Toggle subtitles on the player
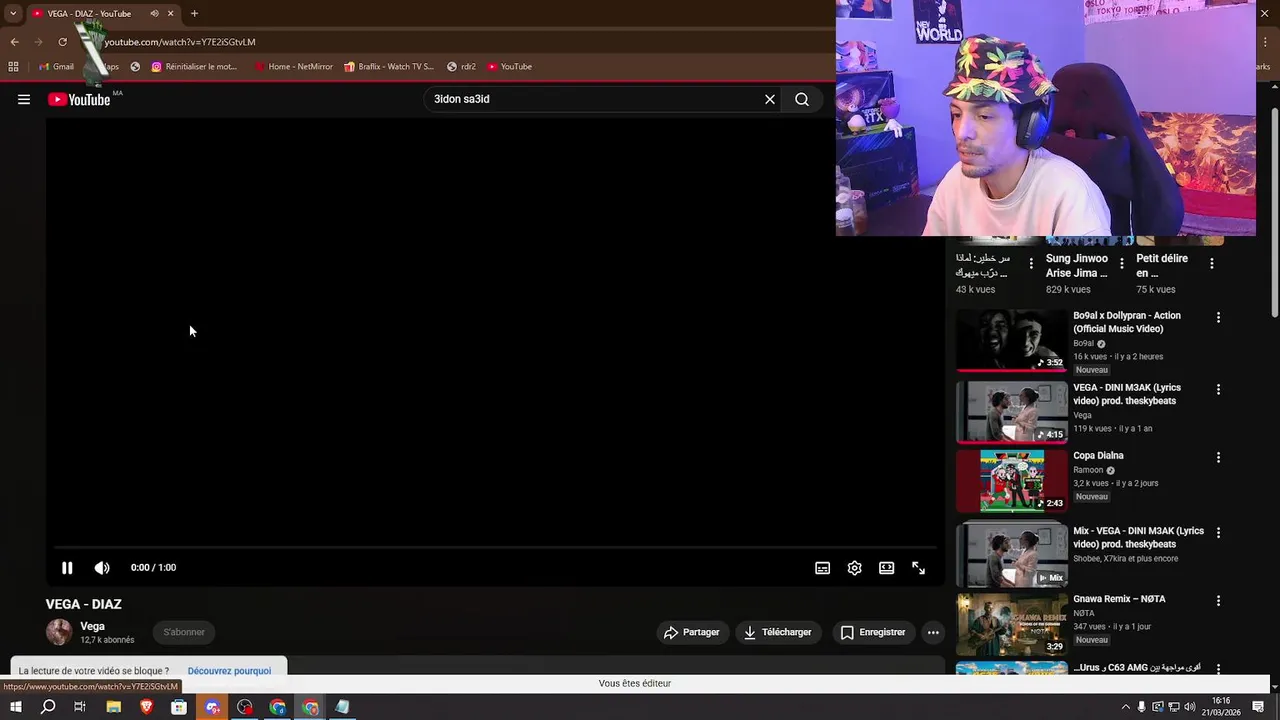Image resolution: width=1280 pixels, height=720 pixels. click(822, 568)
